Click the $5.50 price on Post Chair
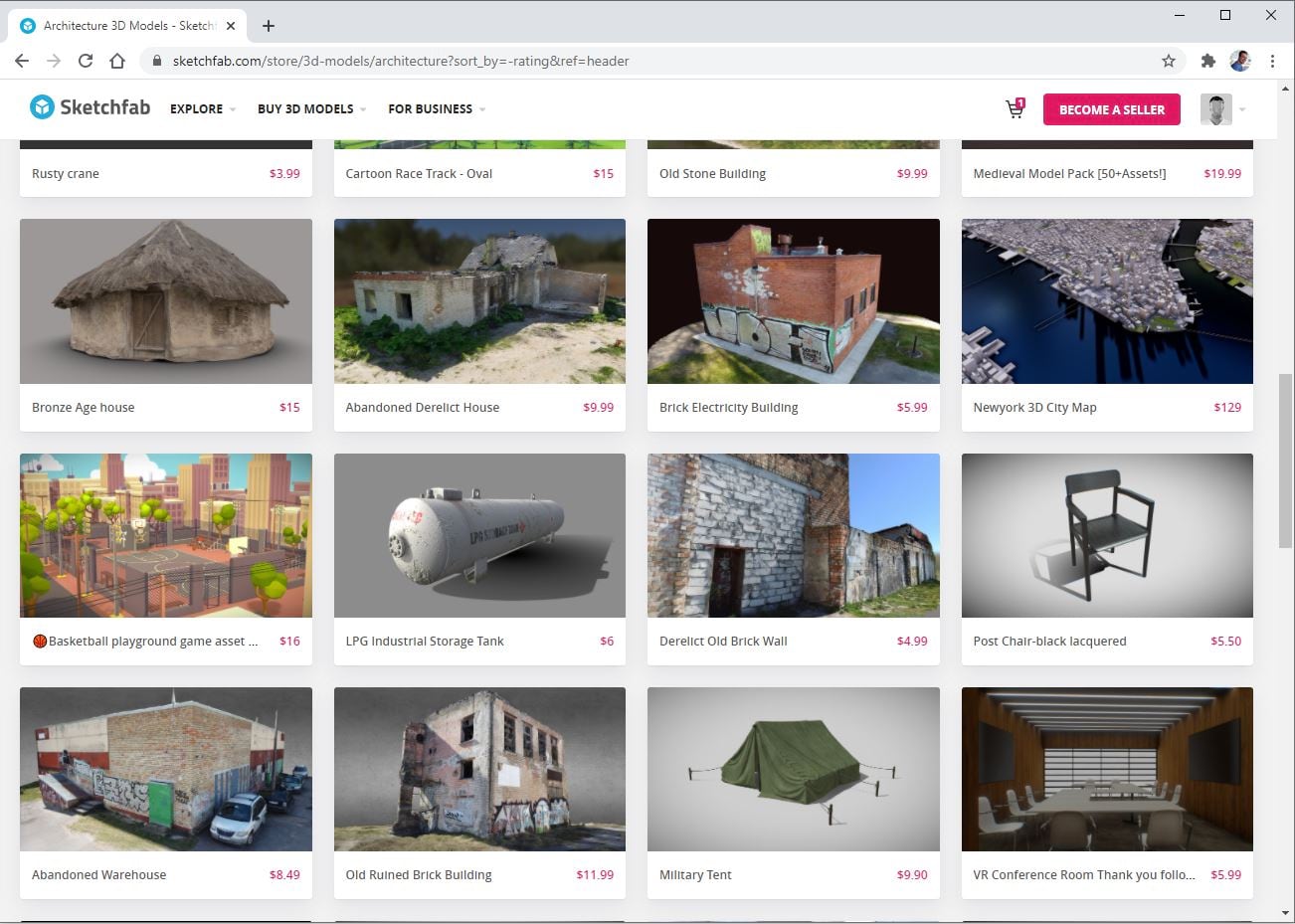This screenshot has height=924, width=1295. (x=1225, y=642)
